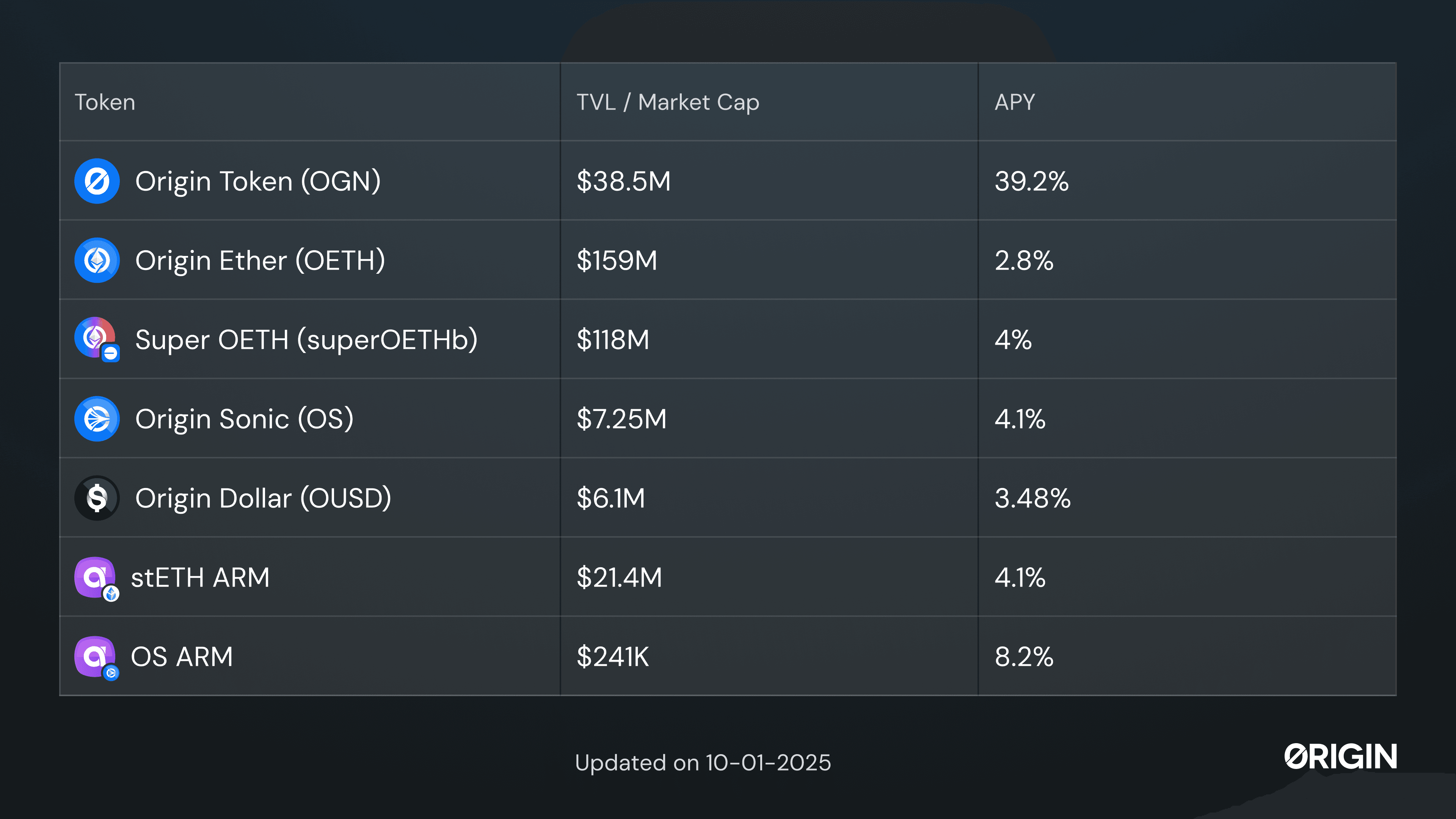
Task: Open the Super OETH (superOETHb) name
Action: point(306,340)
